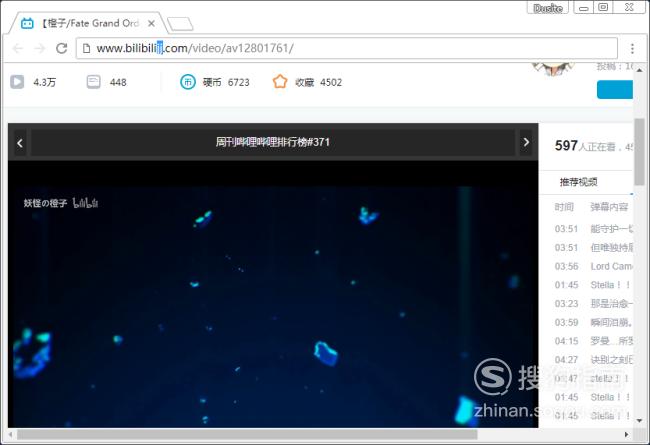Click the 收藏 4502 label

pos(318,83)
